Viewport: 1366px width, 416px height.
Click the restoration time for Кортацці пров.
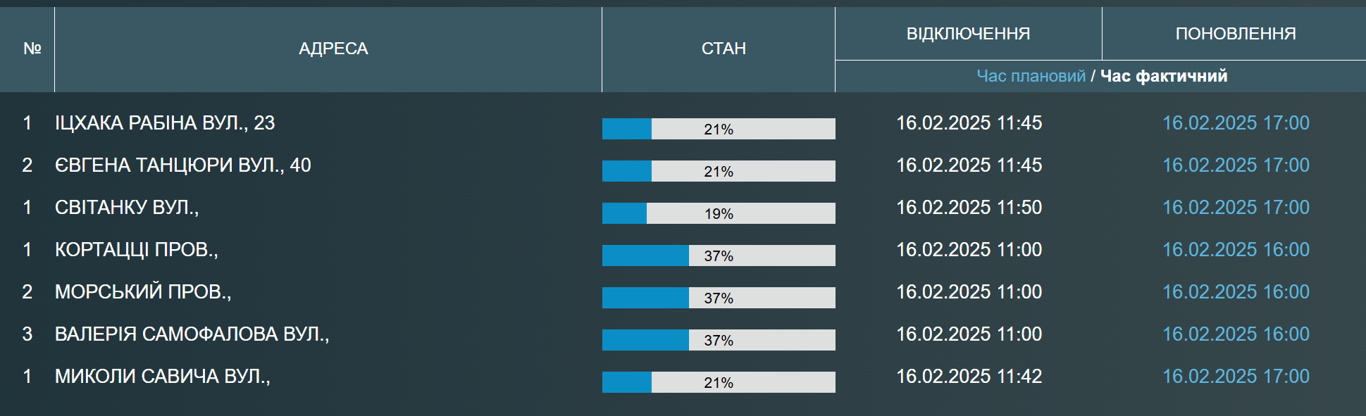(x=1235, y=250)
